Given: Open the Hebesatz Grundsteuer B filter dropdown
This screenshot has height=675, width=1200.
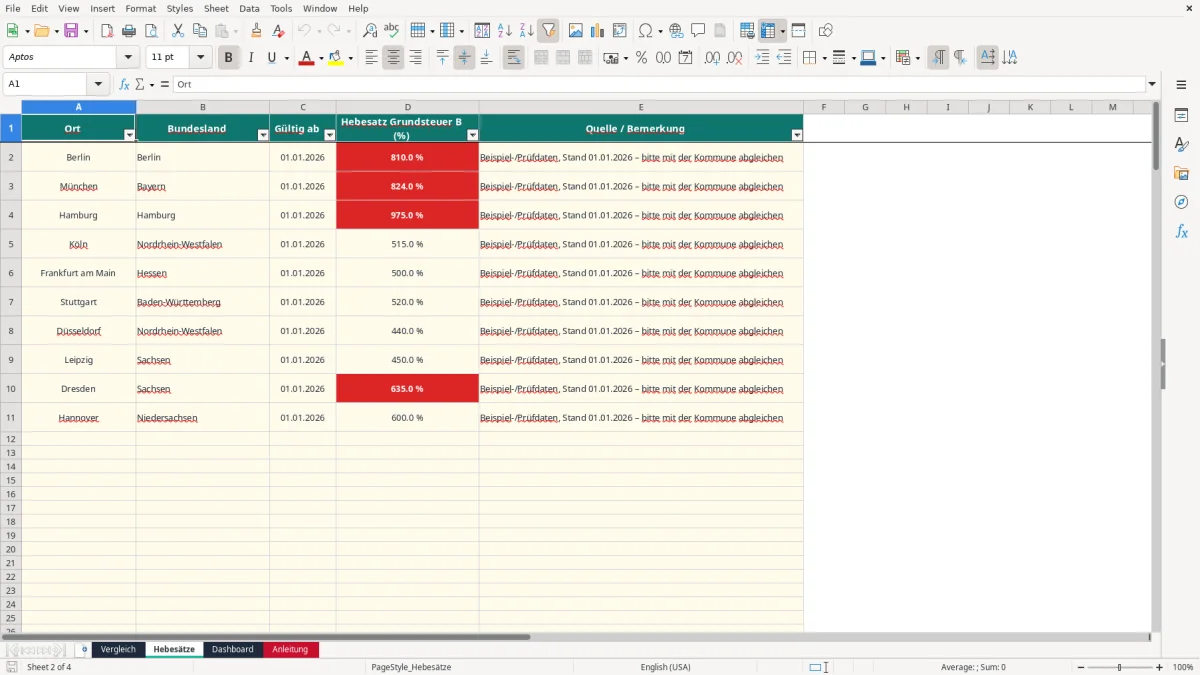Looking at the screenshot, I should (473, 135).
